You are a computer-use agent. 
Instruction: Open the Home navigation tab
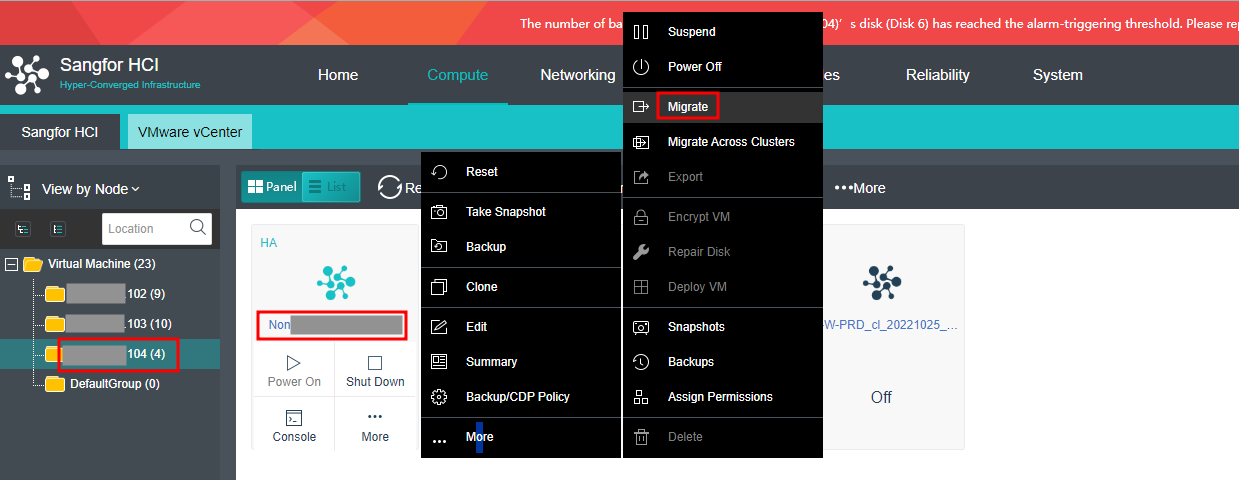[338, 75]
